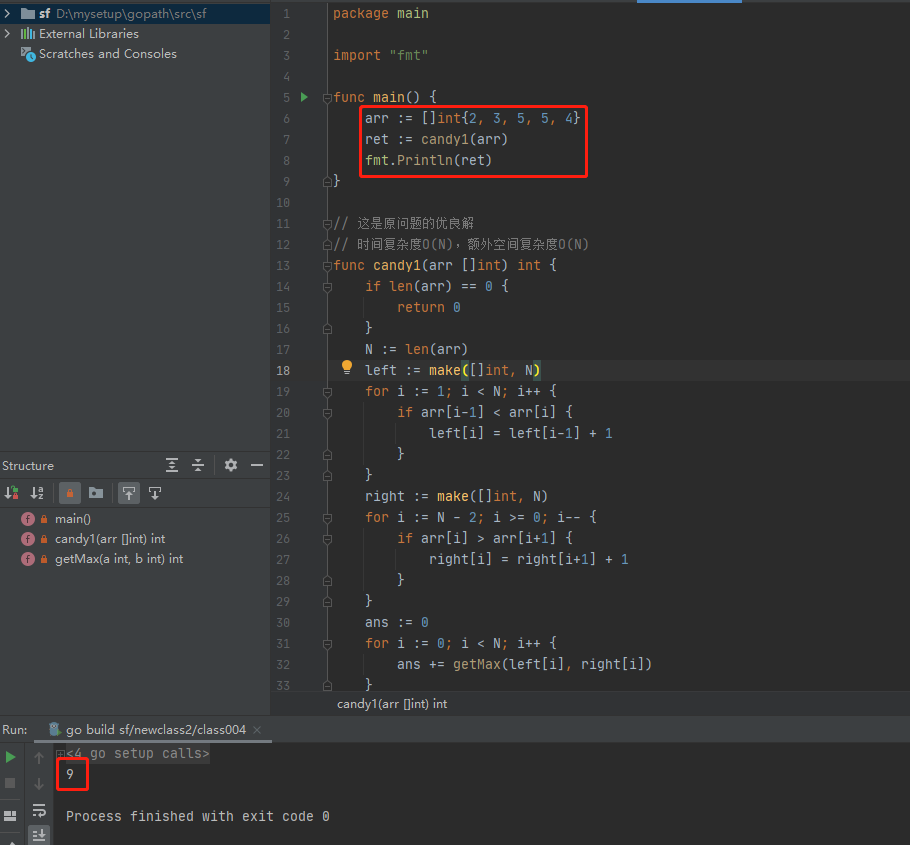Expand the External Libraries node
This screenshot has height=845, width=910.
click(x=7, y=34)
